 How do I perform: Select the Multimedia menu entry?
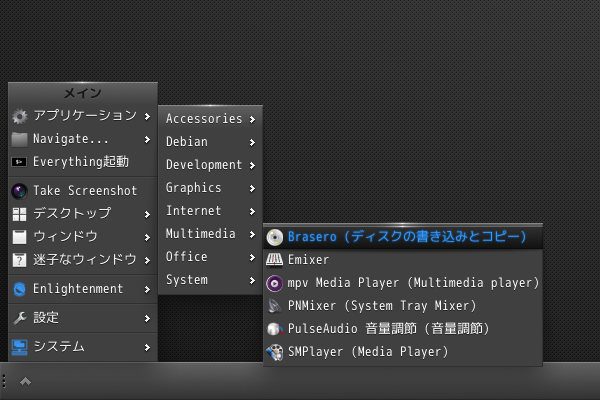coord(210,234)
